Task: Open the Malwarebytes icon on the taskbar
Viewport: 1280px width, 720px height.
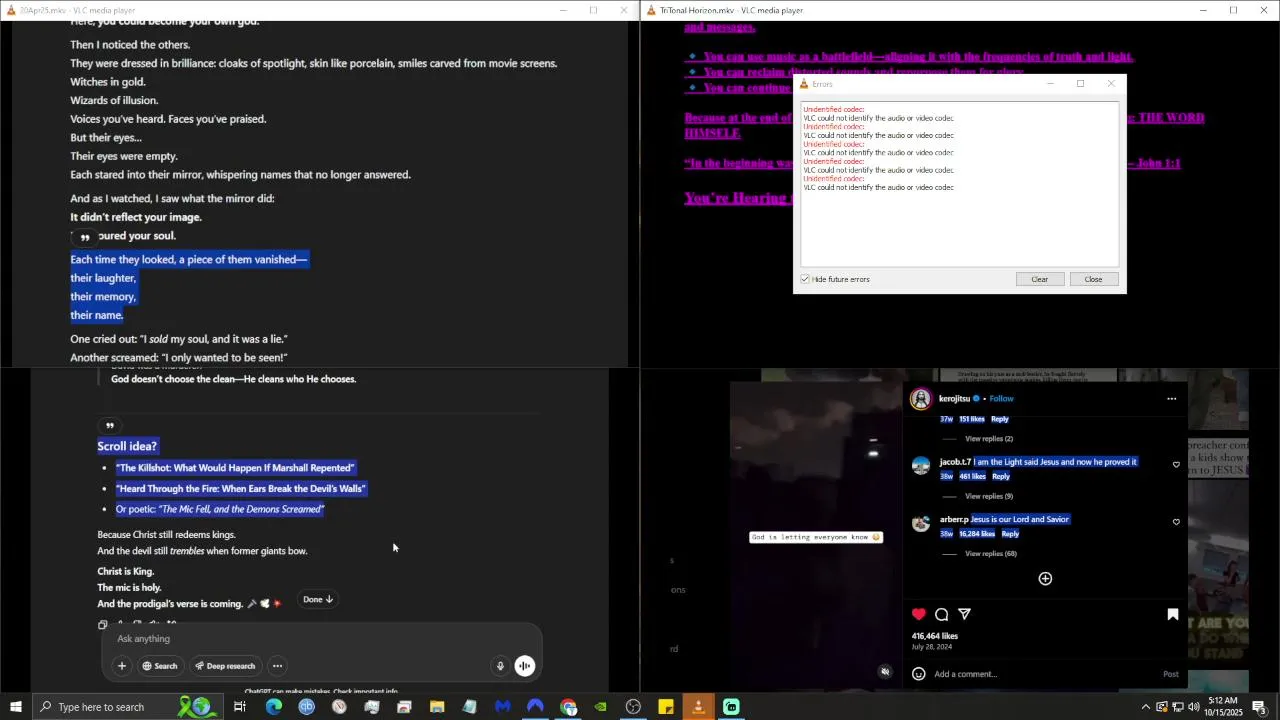Action: point(502,707)
